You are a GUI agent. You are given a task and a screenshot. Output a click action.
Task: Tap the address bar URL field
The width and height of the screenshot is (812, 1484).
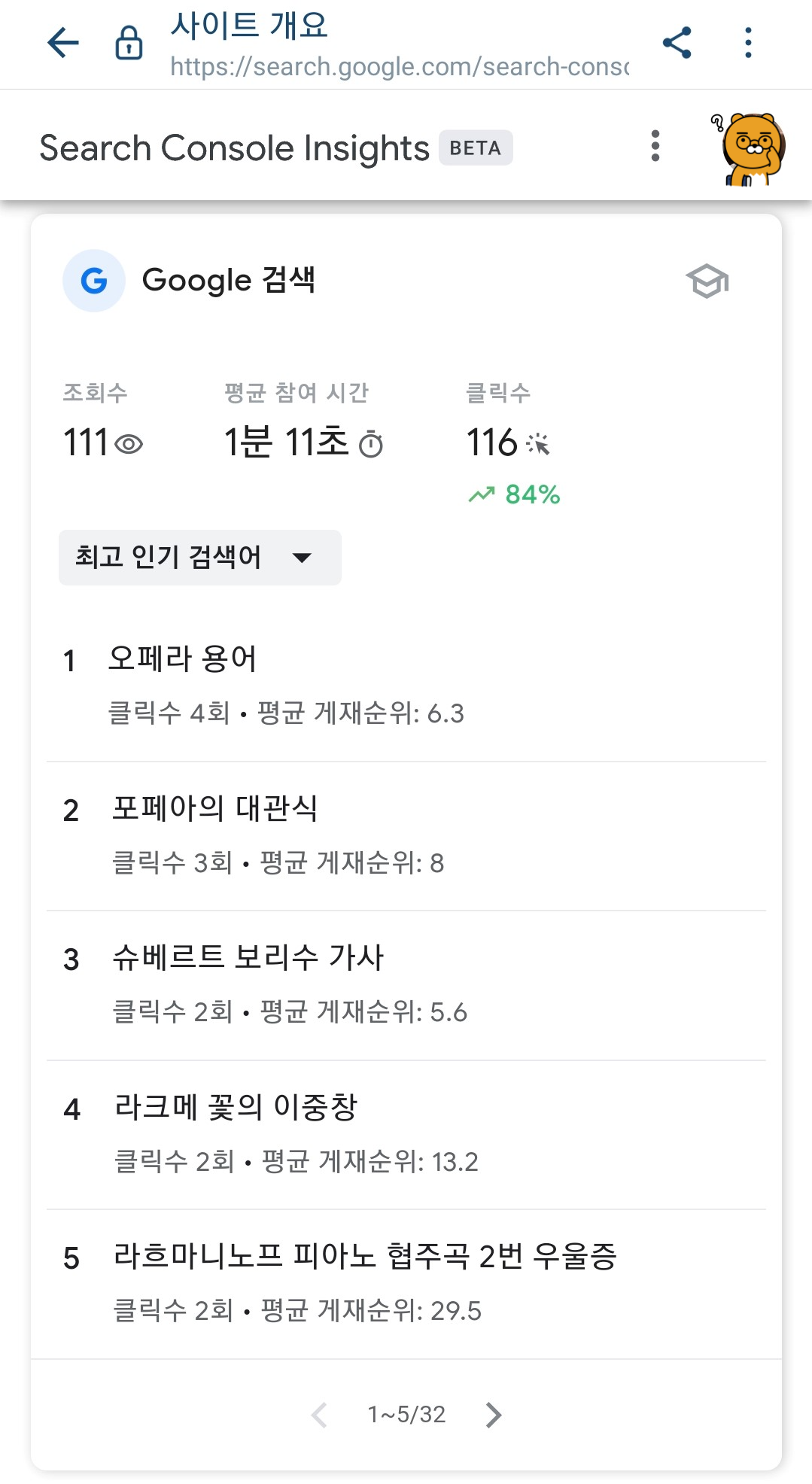[x=397, y=68]
